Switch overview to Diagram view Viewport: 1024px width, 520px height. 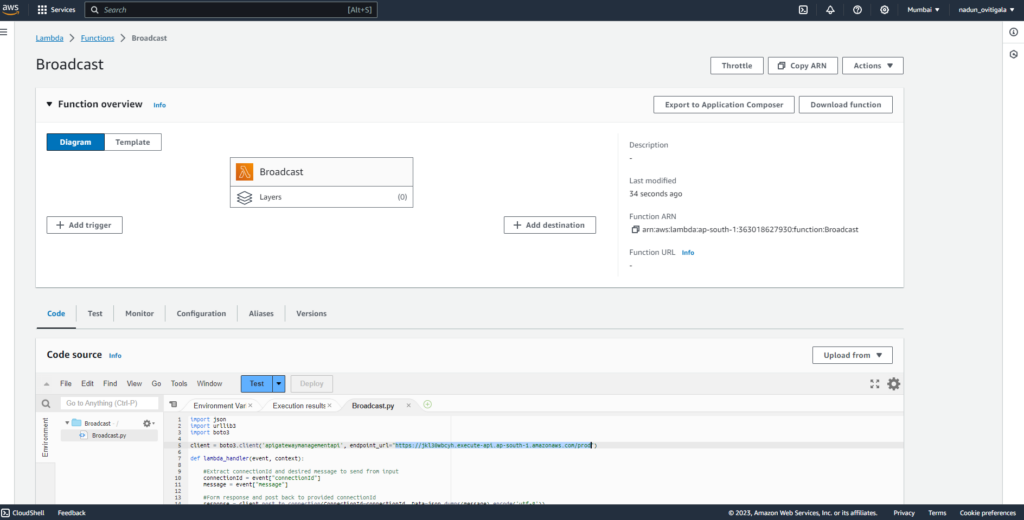pyautogui.click(x=76, y=142)
